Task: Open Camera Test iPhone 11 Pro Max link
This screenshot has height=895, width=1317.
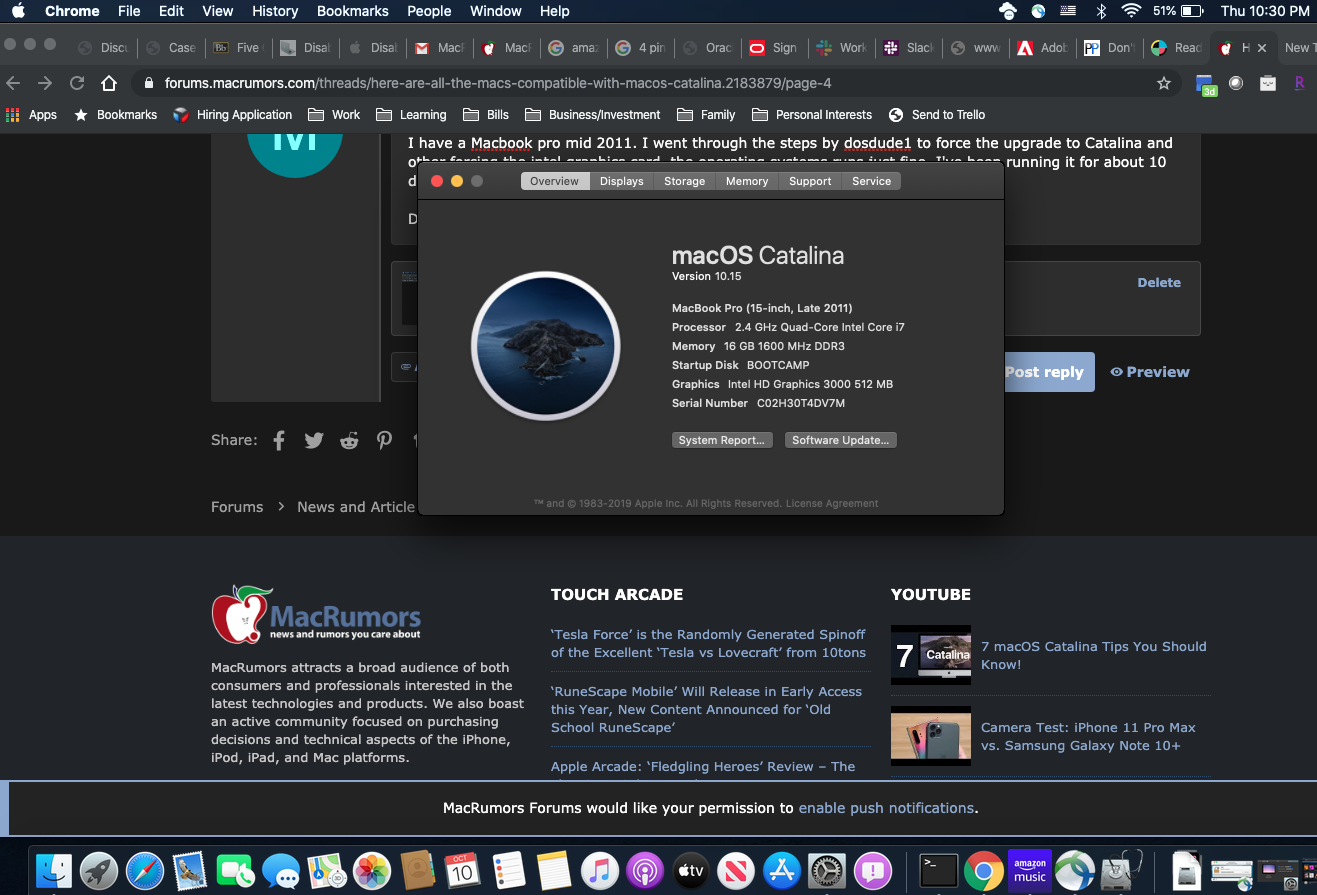Action: (1088, 737)
